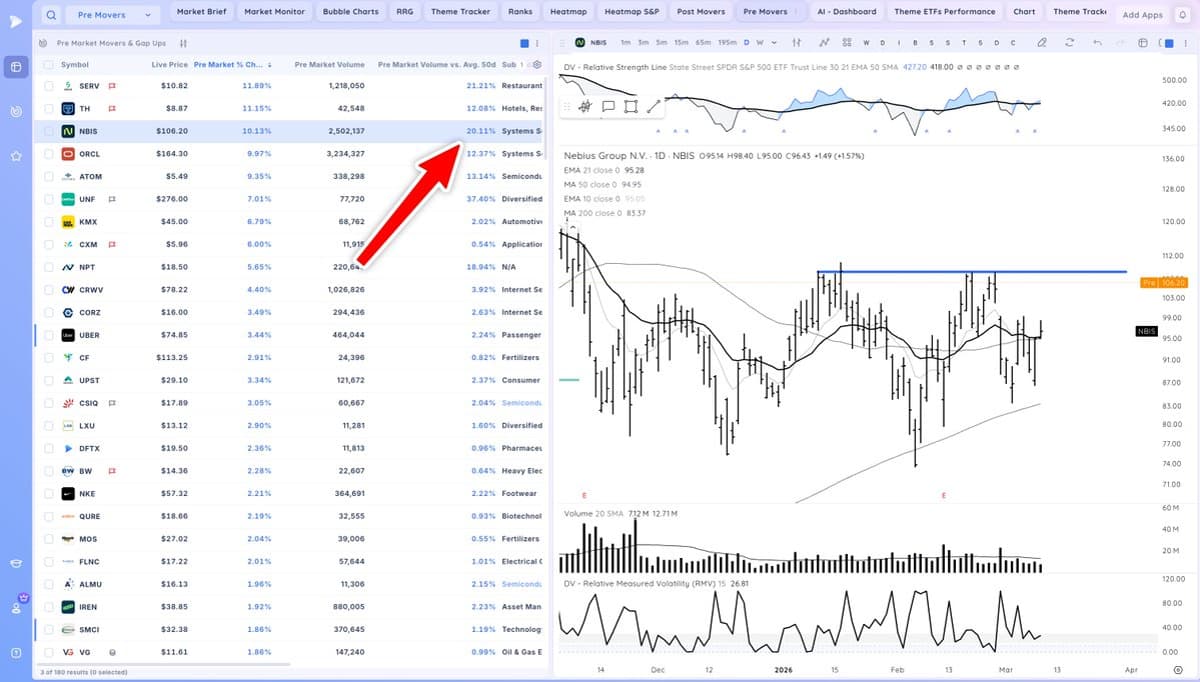The width and height of the screenshot is (1200, 682).
Task: Open table column settings gear icon
Action: 536,64
